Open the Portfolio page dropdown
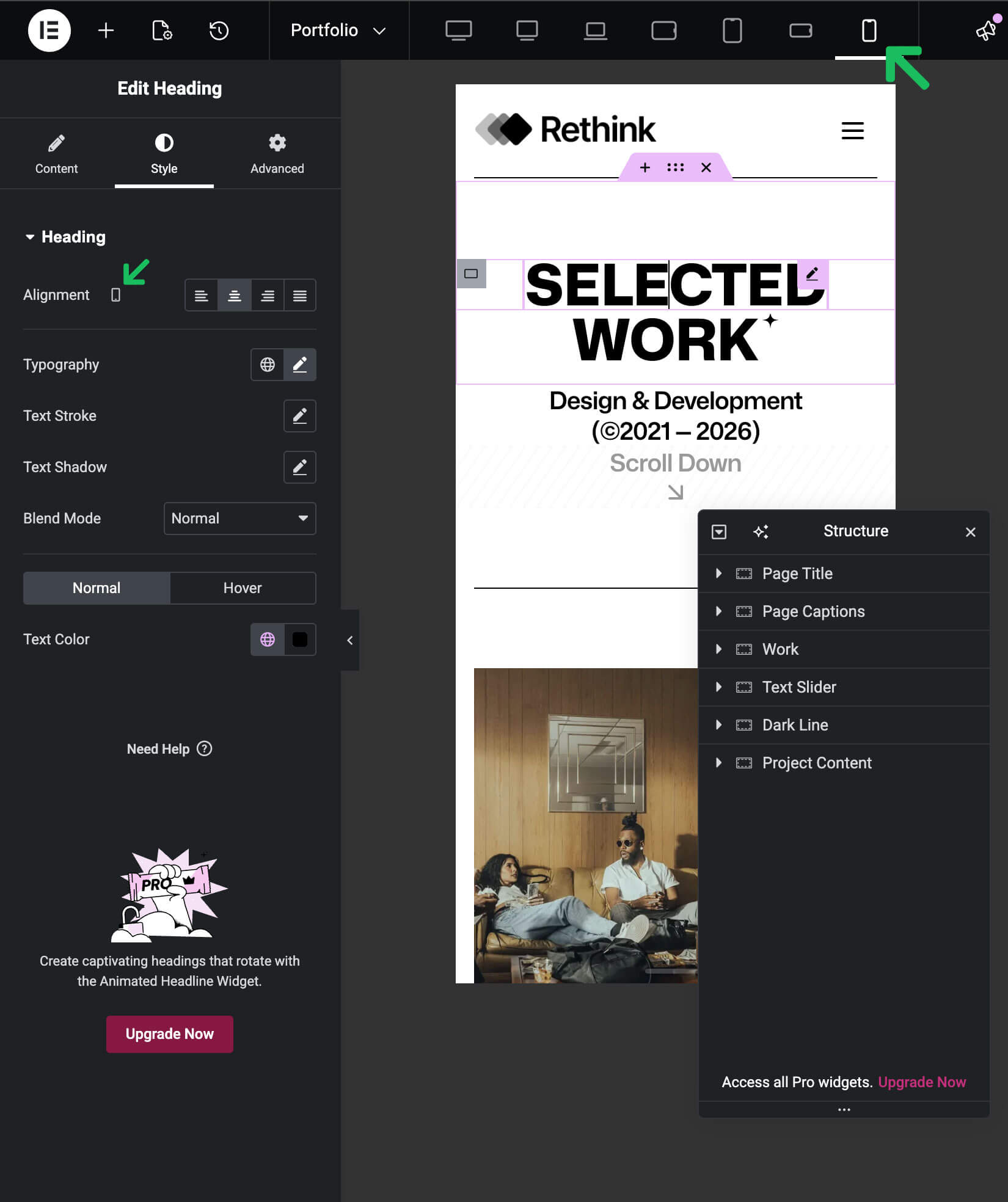This screenshot has height=1202, width=1008. click(x=338, y=31)
